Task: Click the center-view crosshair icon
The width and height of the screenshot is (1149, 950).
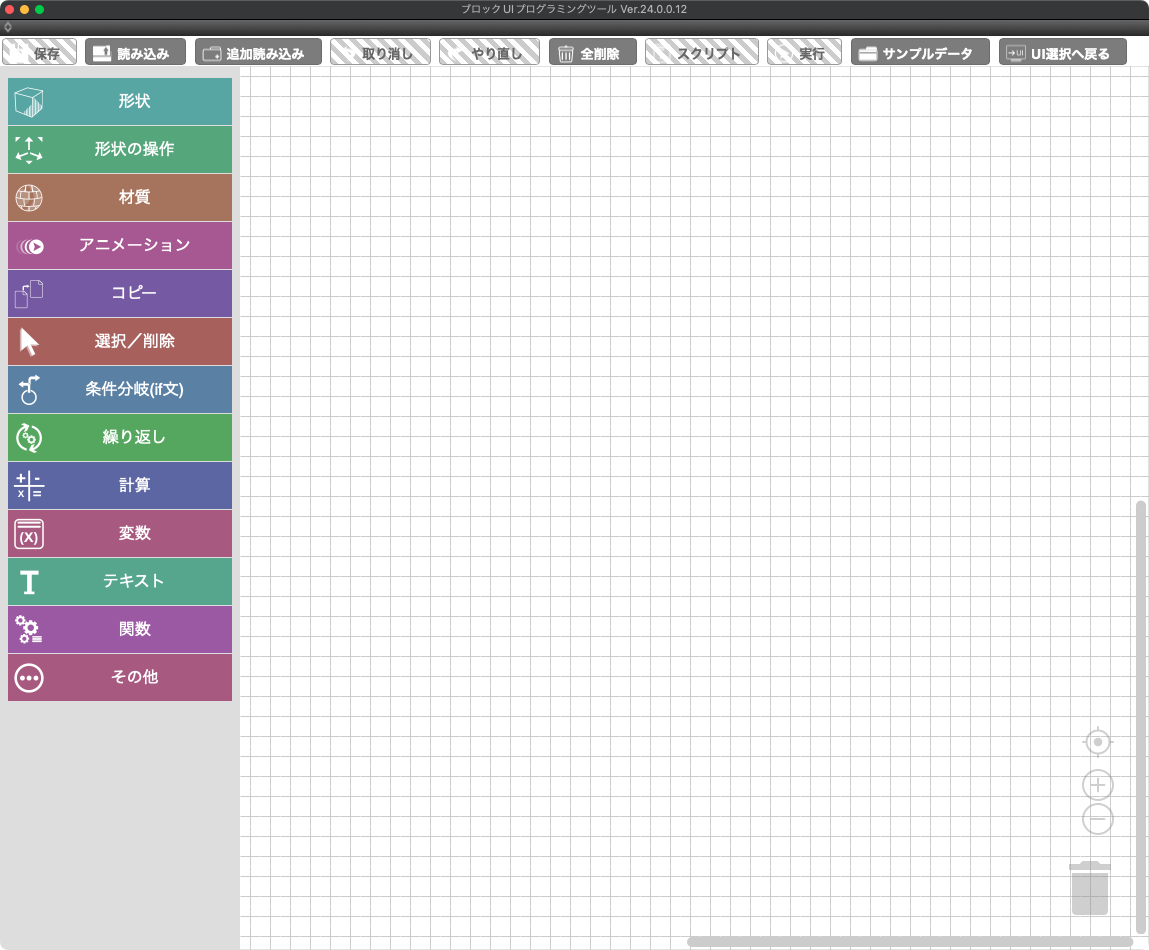Action: 1098,742
